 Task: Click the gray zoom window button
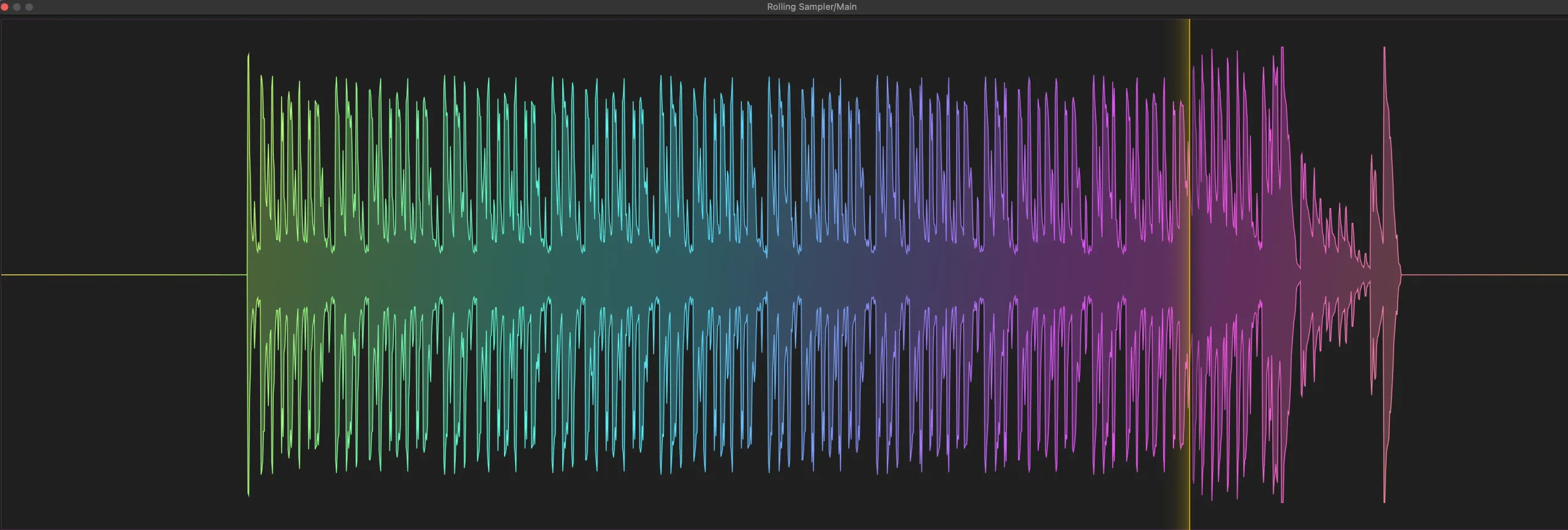(29, 7)
